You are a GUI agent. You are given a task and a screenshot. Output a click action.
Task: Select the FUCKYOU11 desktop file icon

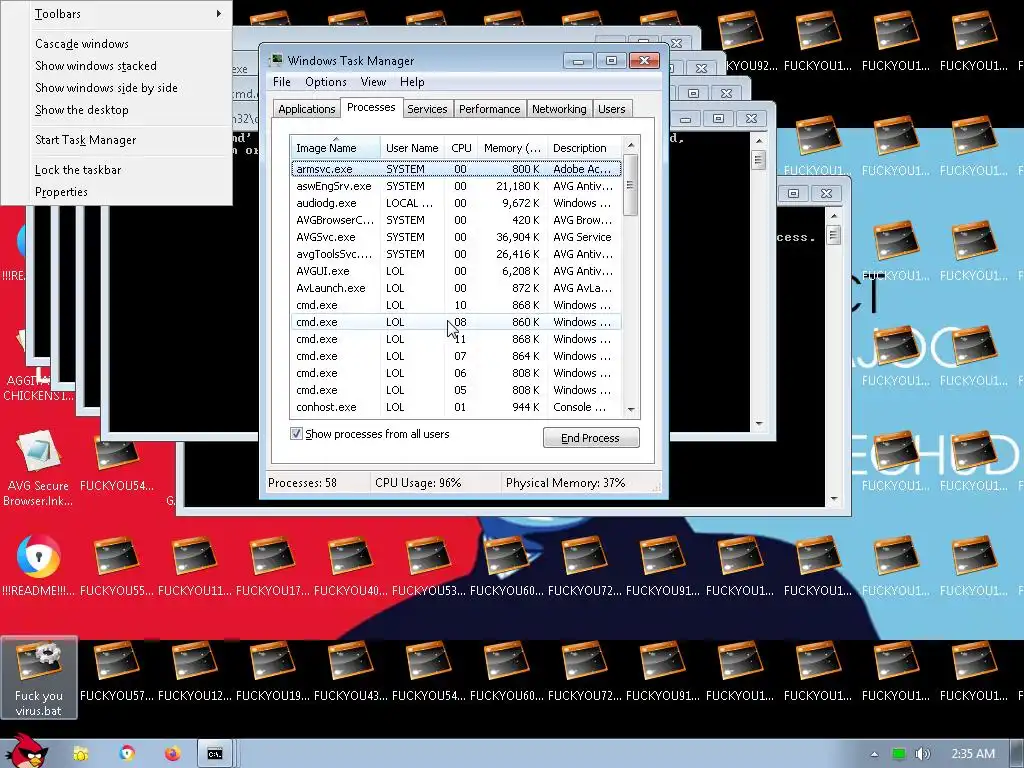click(195, 566)
